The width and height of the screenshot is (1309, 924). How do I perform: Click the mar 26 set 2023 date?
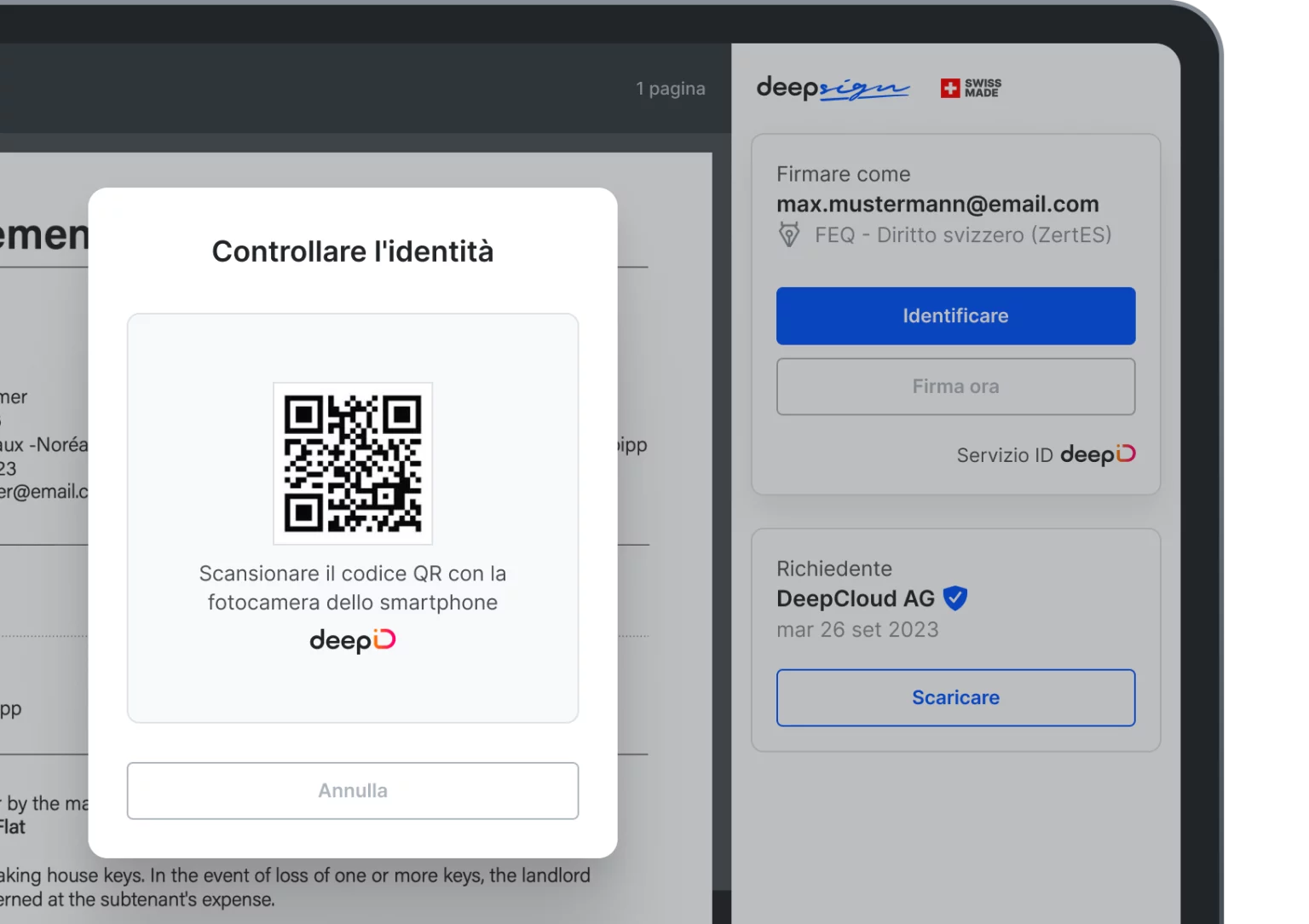(857, 630)
